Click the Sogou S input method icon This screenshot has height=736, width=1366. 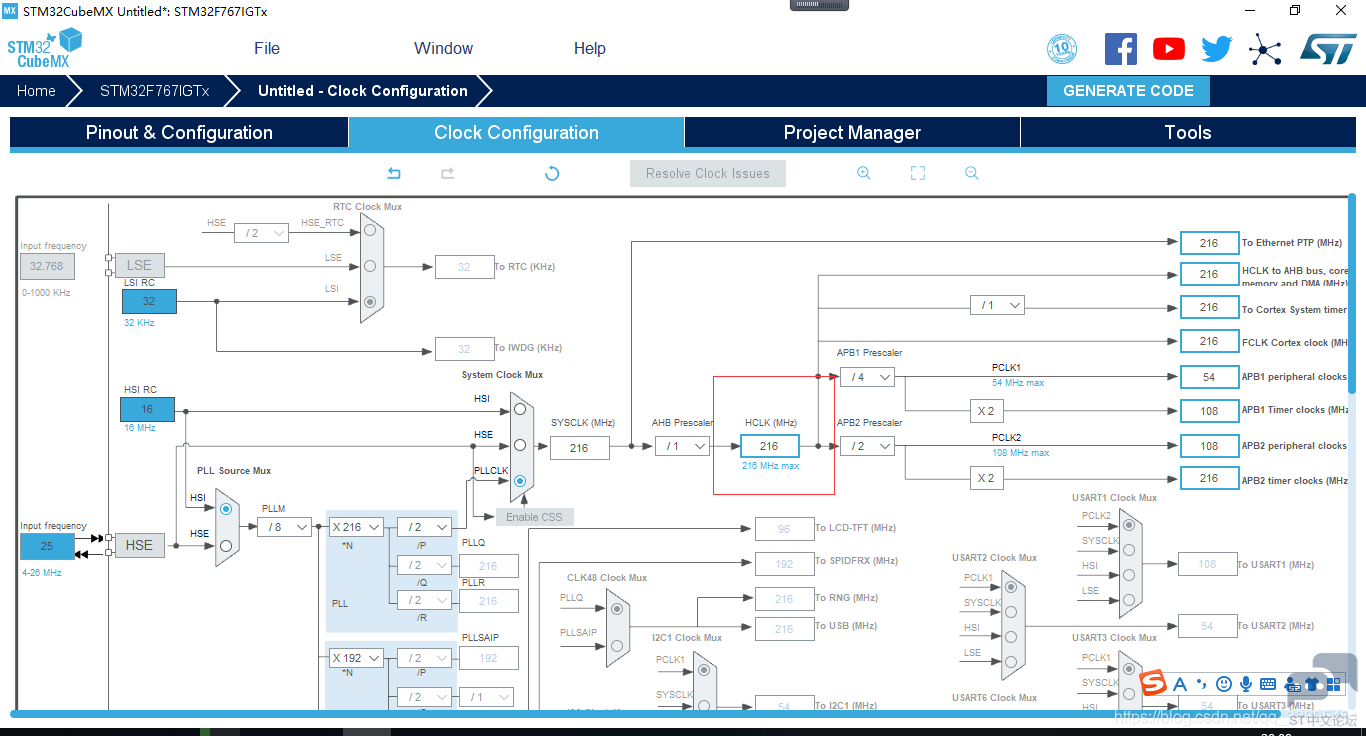click(x=1154, y=684)
